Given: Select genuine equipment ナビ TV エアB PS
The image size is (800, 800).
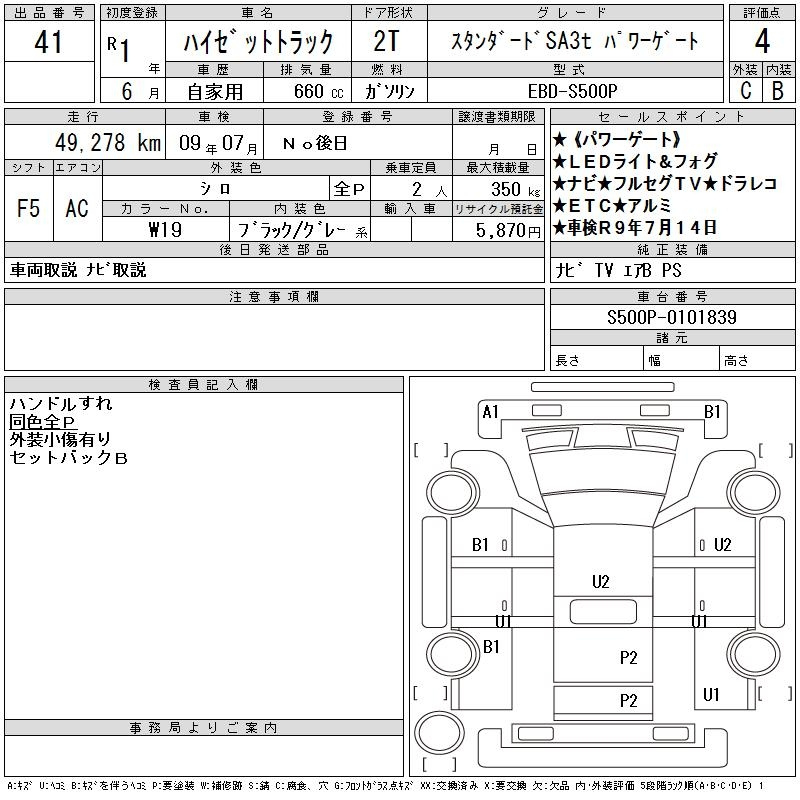Looking at the screenshot, I should [618, 270].
